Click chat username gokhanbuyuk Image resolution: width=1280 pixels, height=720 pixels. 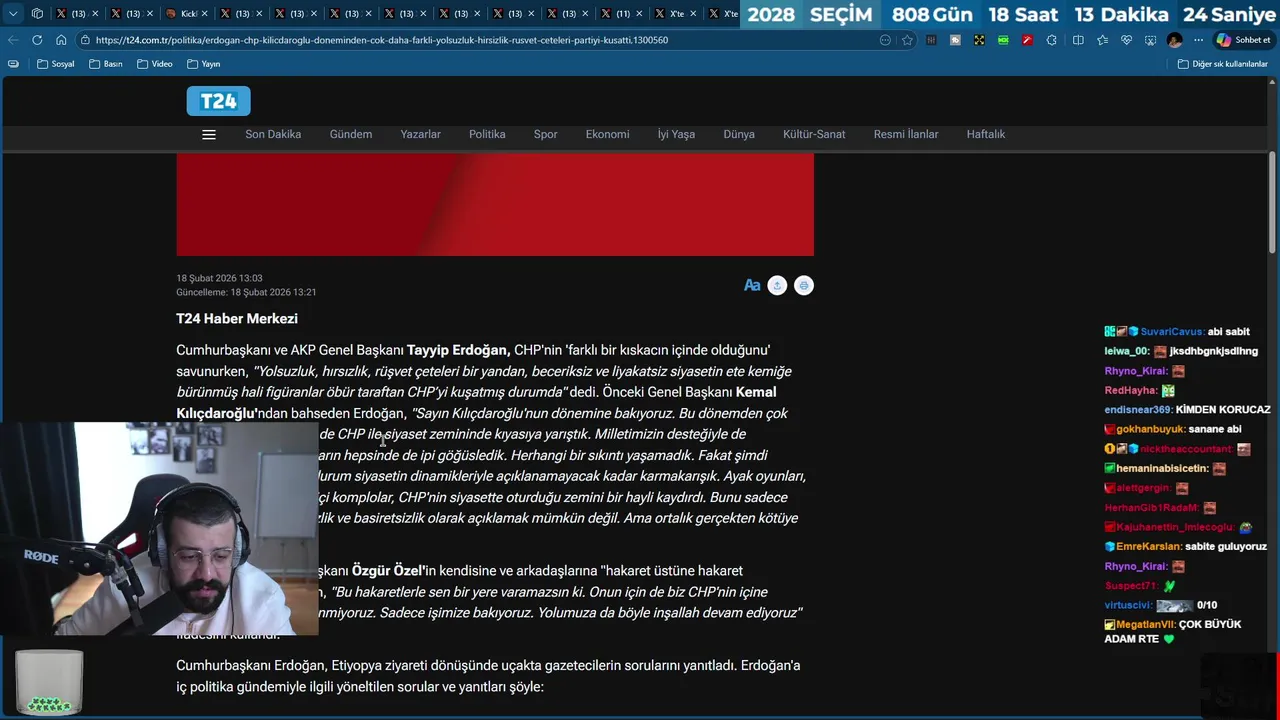pyautogui.click(x=1151, y=429)
